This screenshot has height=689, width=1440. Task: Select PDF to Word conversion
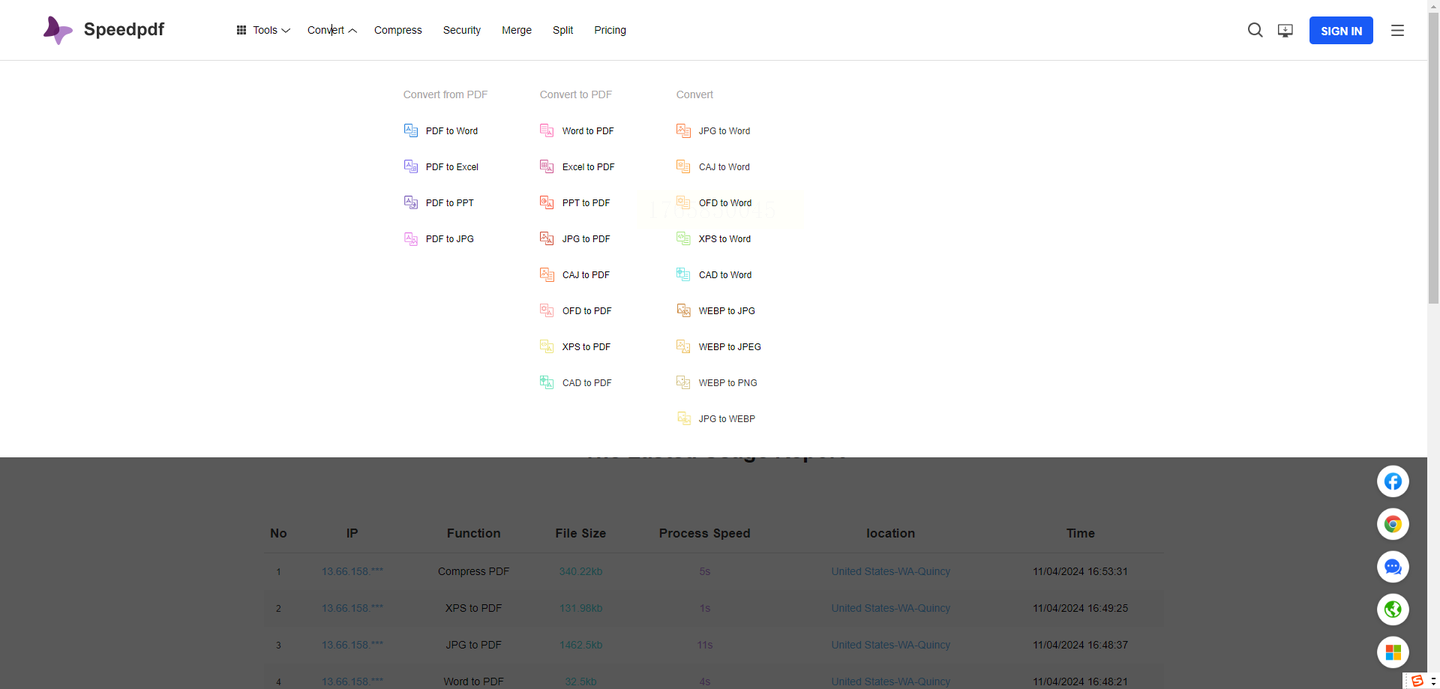451,131
